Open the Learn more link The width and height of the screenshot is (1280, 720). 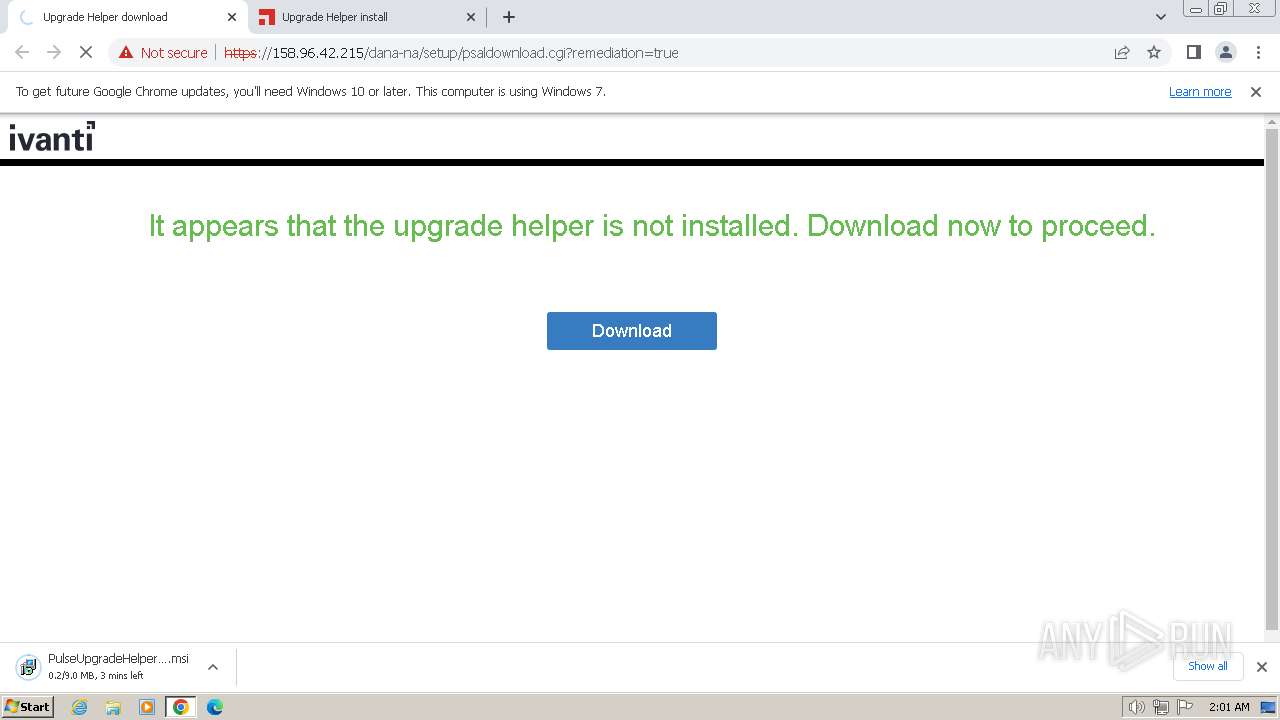1200,92
